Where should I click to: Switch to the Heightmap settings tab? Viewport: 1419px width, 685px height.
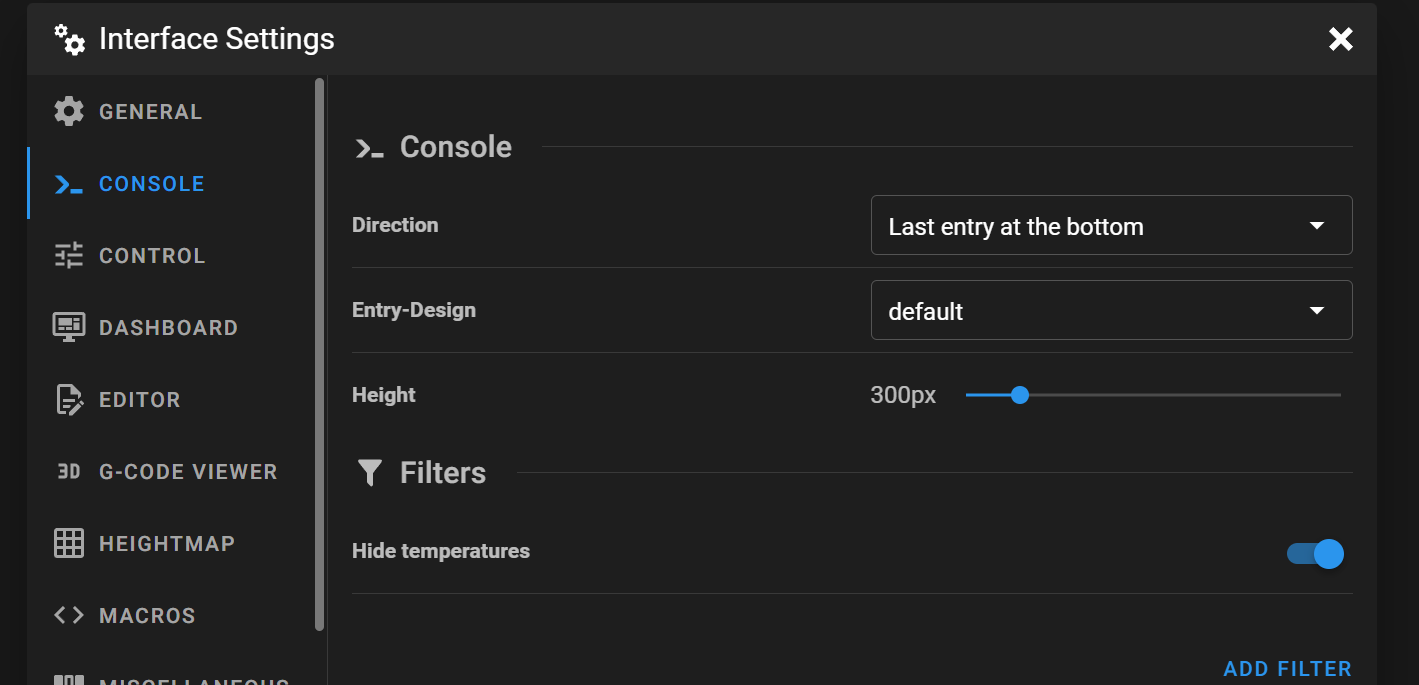167,544
